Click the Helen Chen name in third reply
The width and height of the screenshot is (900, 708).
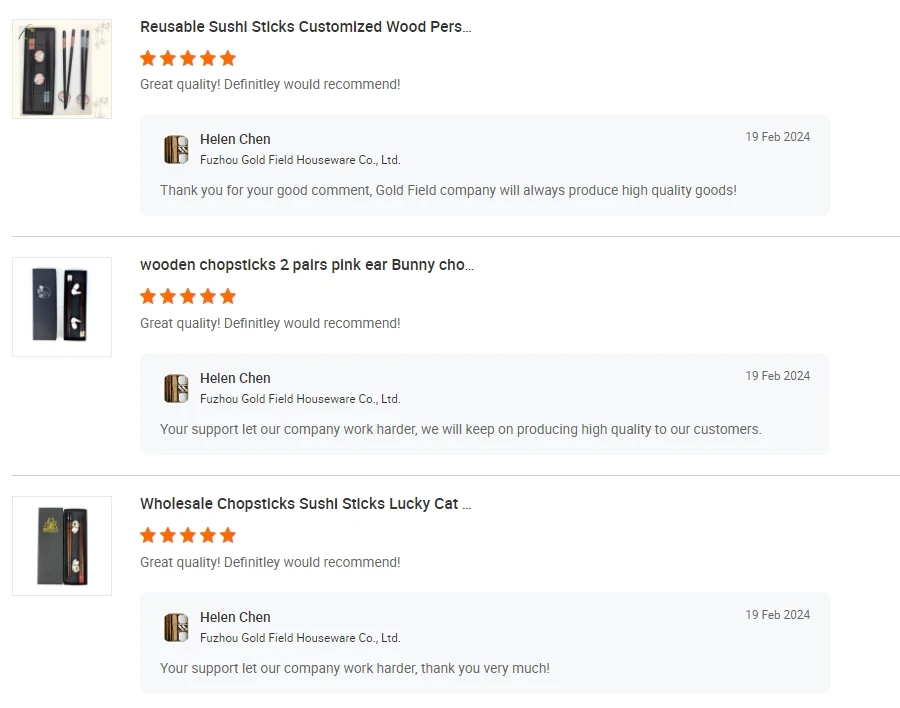[235, 617]
